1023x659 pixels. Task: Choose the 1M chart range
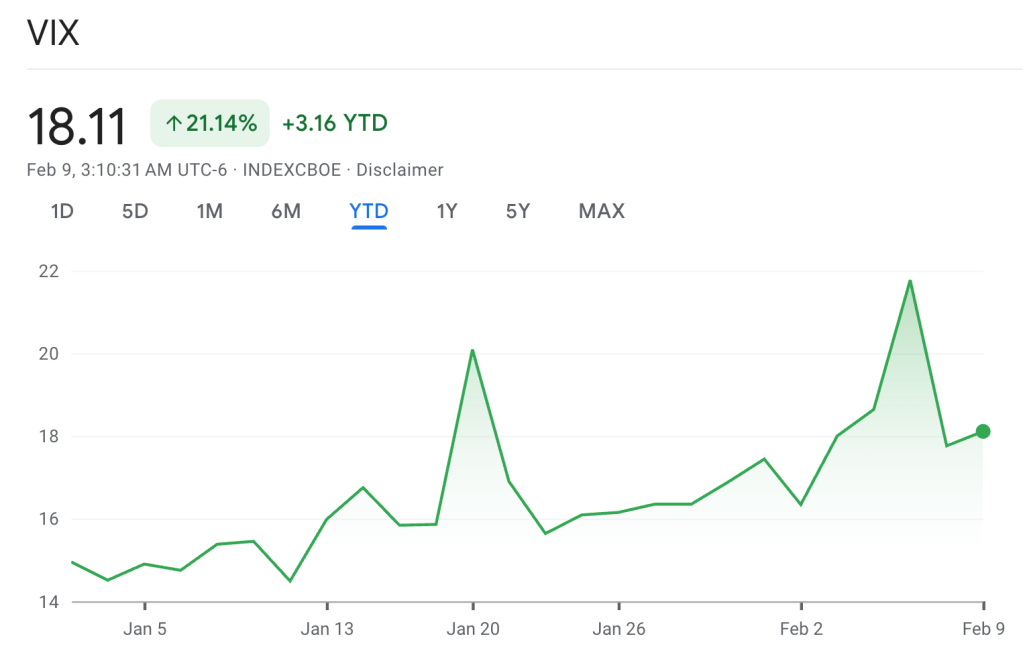209,211
